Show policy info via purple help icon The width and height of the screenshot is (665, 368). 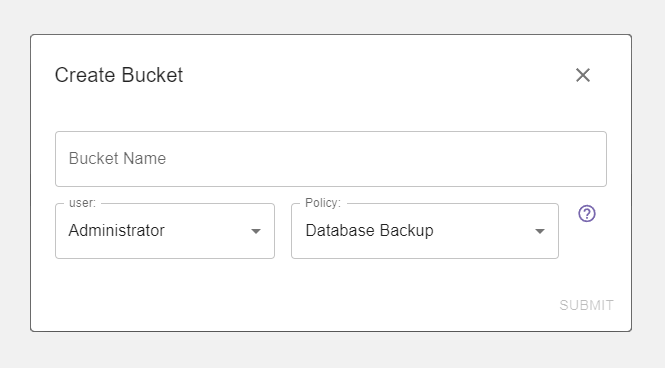point(587,214)
